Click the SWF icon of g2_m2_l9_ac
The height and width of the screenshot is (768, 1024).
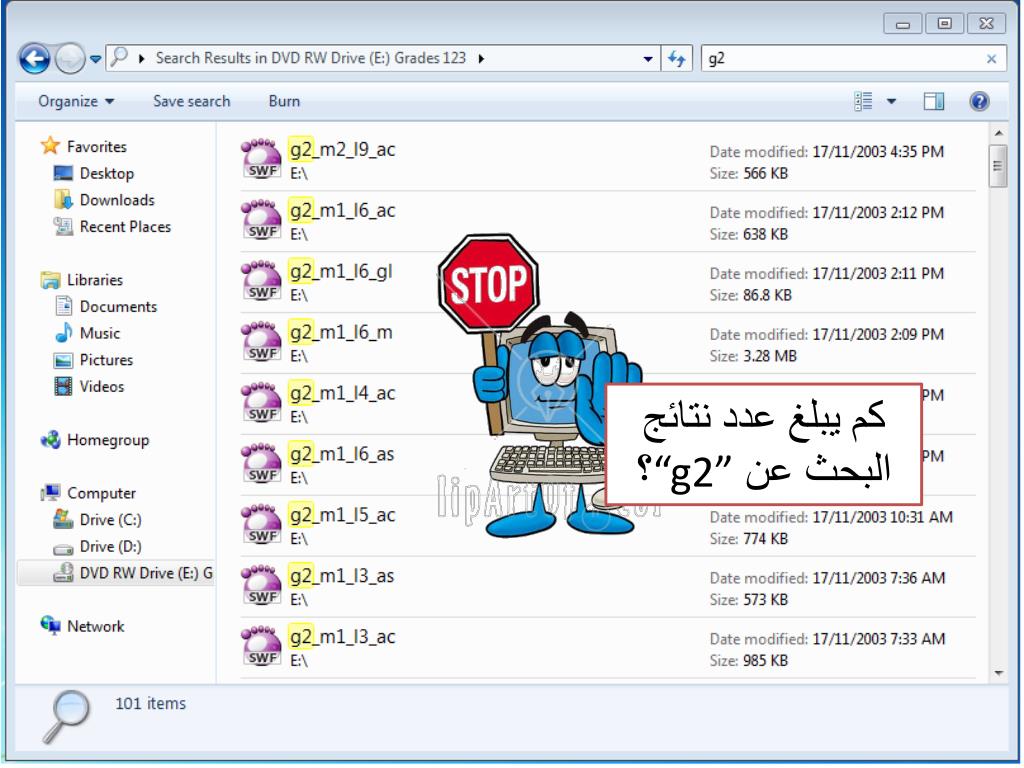coord(261,159)
